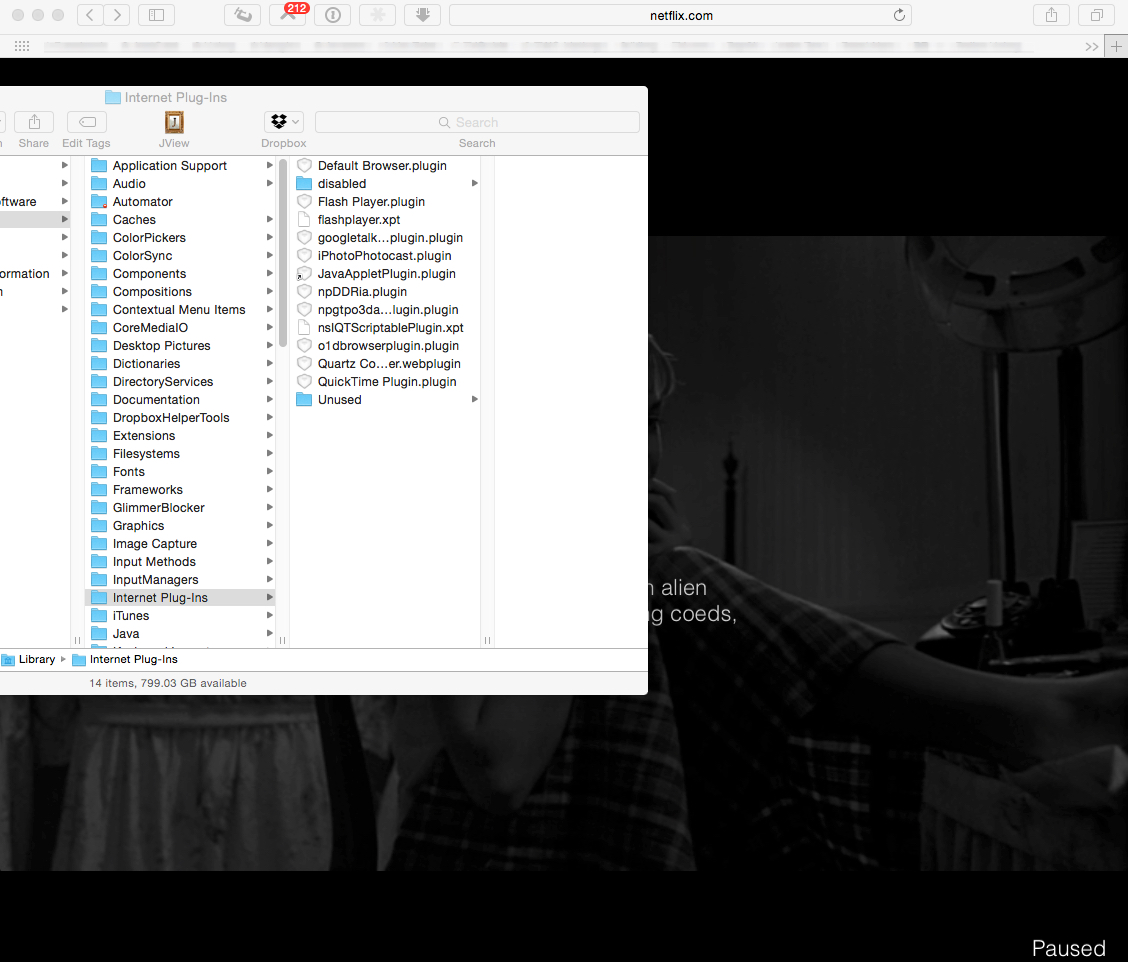This screenshot has width=1128, height=962.
Task: Click the downloads arrow extension icon
Action: (x=422, y=15)
